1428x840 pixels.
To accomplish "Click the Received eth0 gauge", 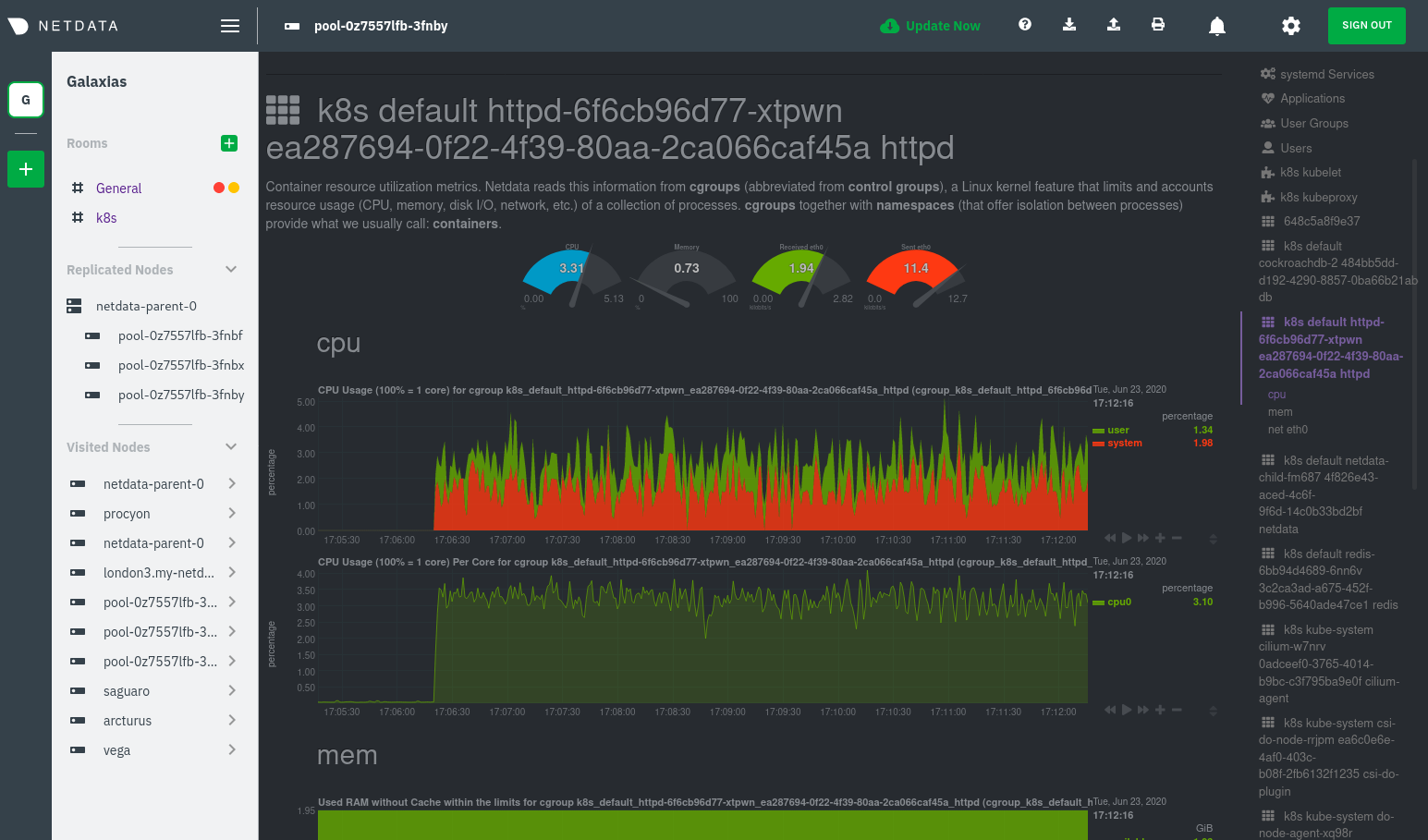I will [x=801, y=276].
